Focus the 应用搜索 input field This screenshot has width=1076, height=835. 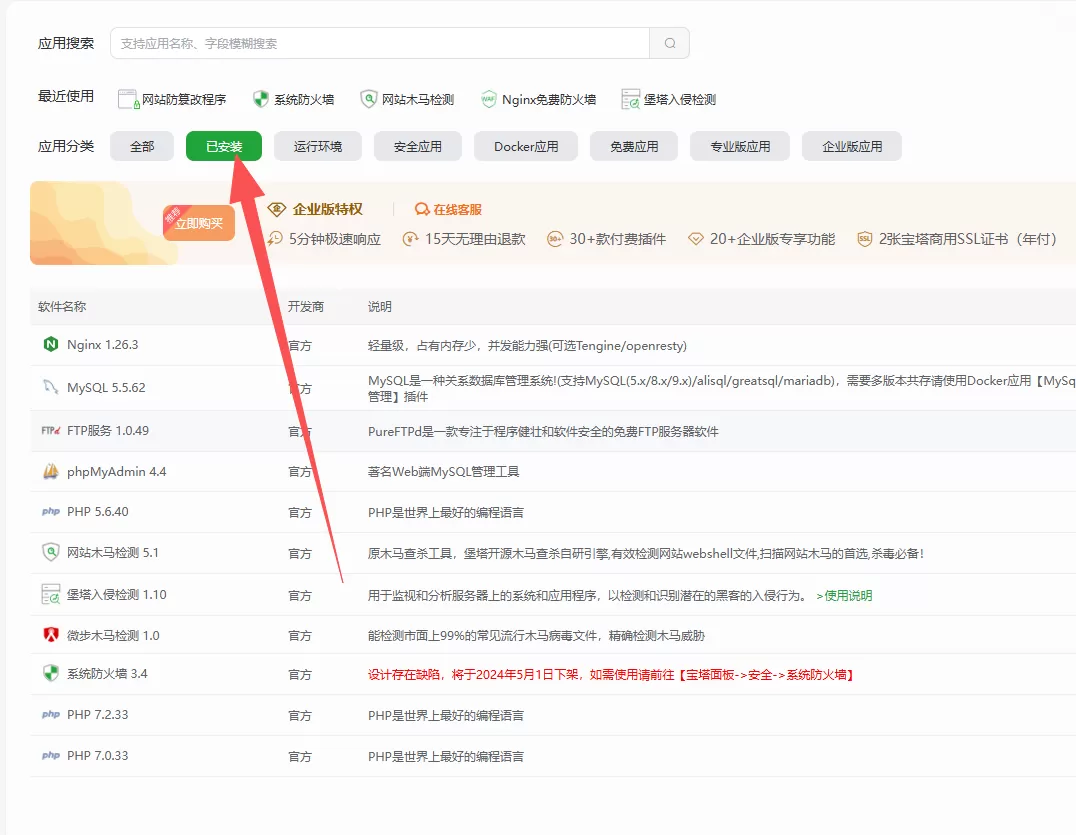click(380, 43)
